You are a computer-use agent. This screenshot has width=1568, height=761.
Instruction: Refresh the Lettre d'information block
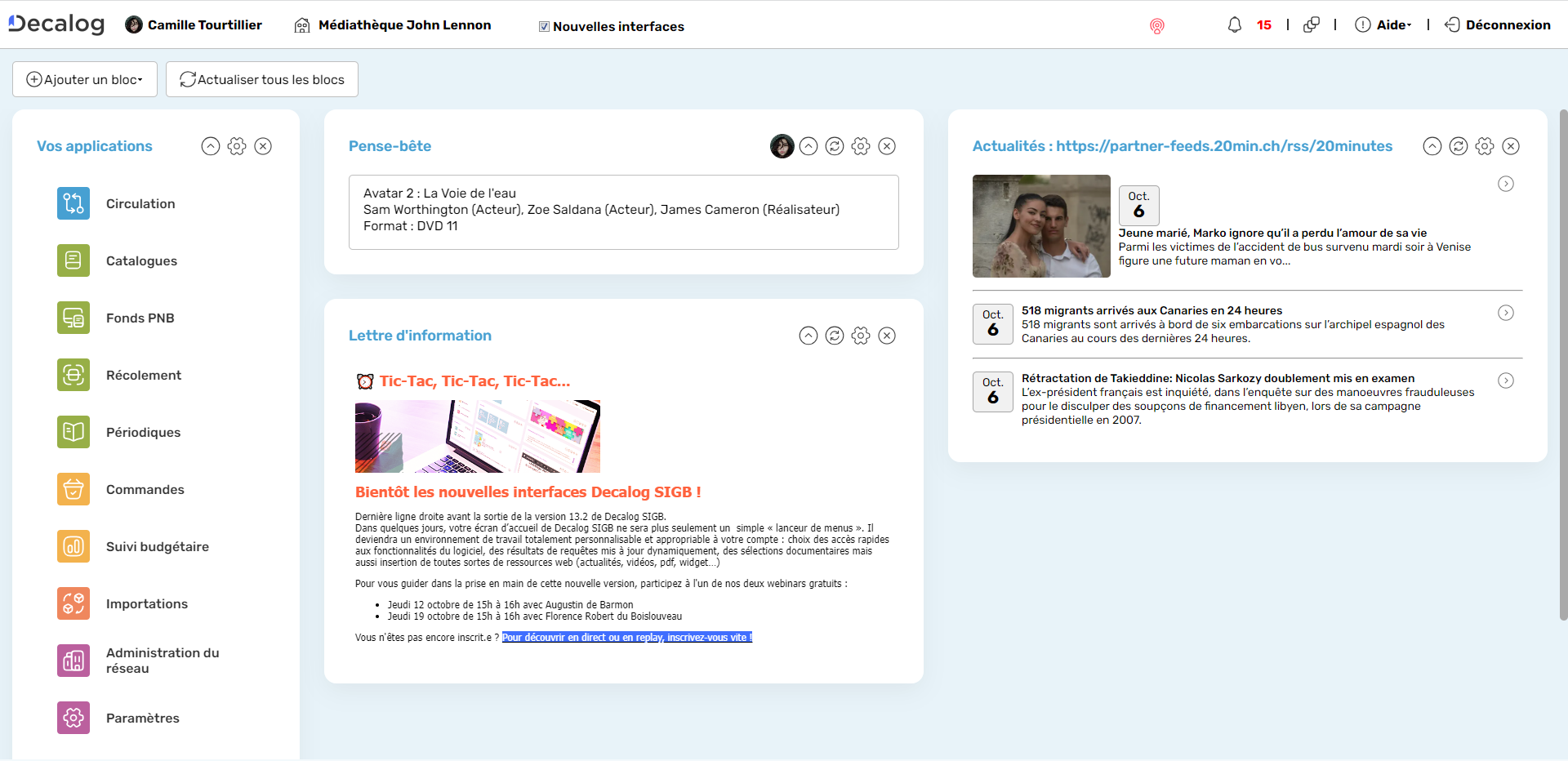pyautogui.click(x=835, y=335)
